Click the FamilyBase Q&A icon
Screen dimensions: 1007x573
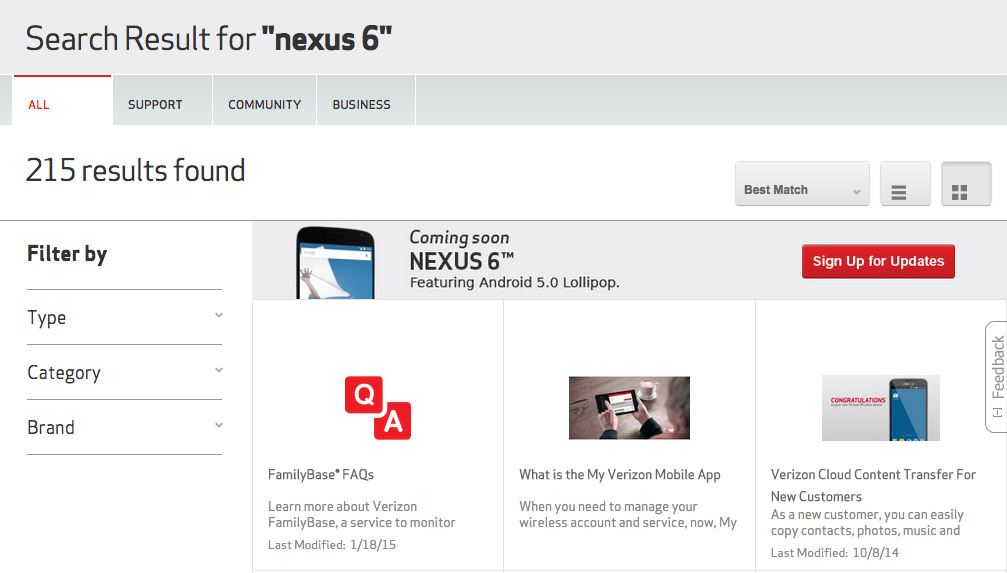[378, 407]
